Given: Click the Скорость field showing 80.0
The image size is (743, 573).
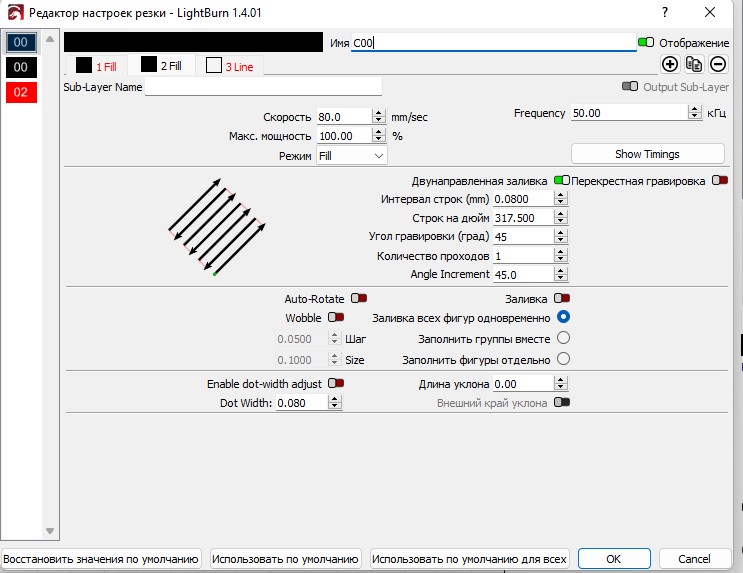Looking at the screenshot, I should (344, 117).
